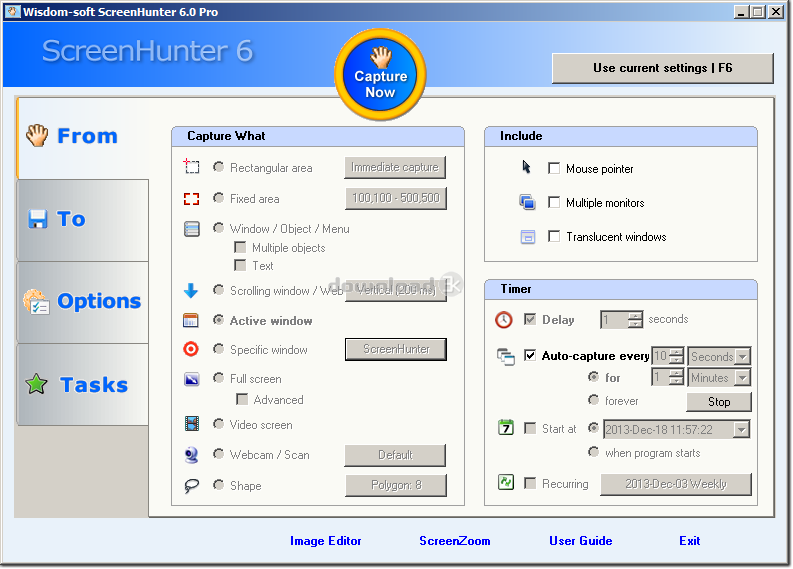Click the Translucent windows icon
793x569 pixels.
click(528, 236)
